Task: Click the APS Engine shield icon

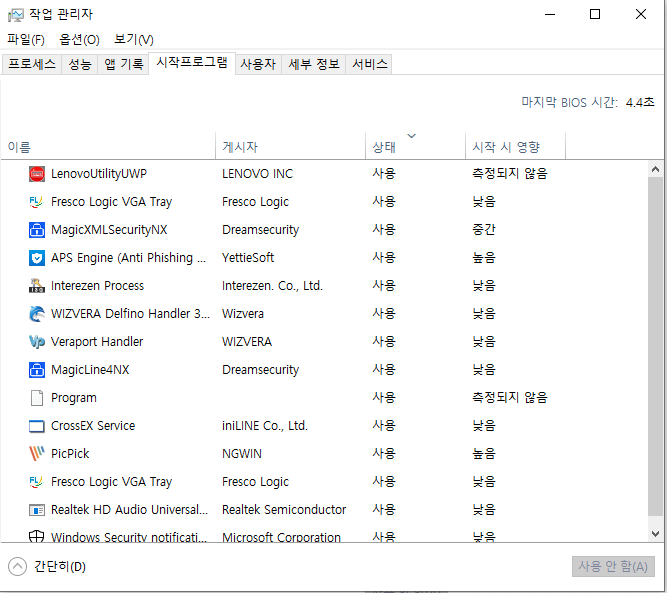Action: click(x=37, y=258)
